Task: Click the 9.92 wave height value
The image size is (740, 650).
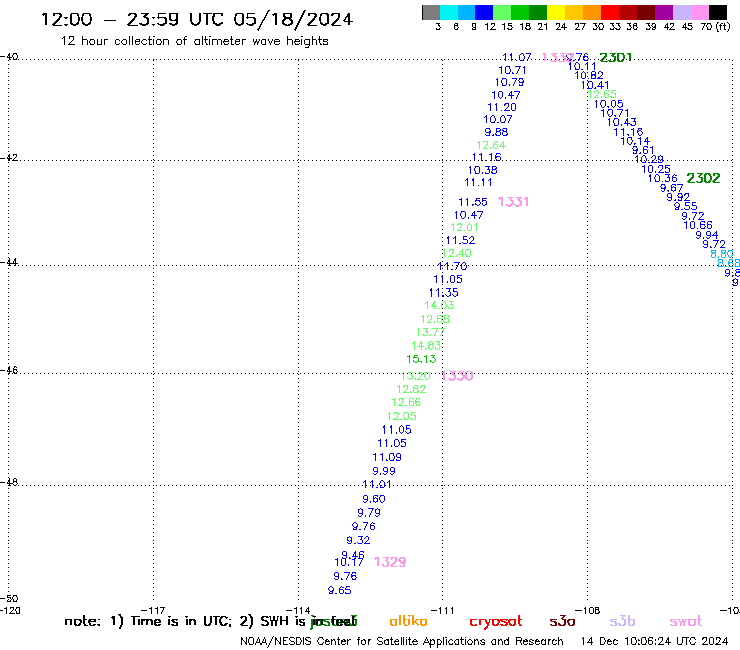Action: [678, 197]
